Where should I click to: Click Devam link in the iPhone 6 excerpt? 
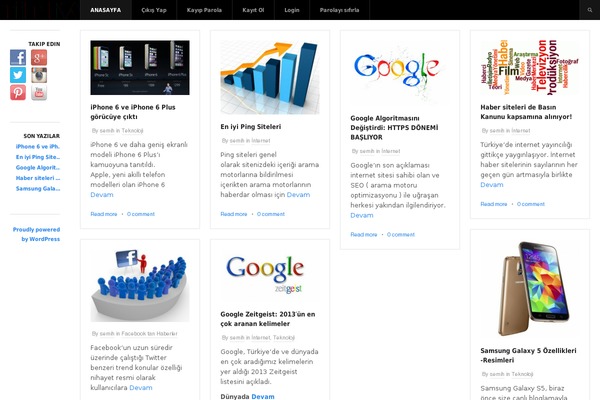[102, 194]
